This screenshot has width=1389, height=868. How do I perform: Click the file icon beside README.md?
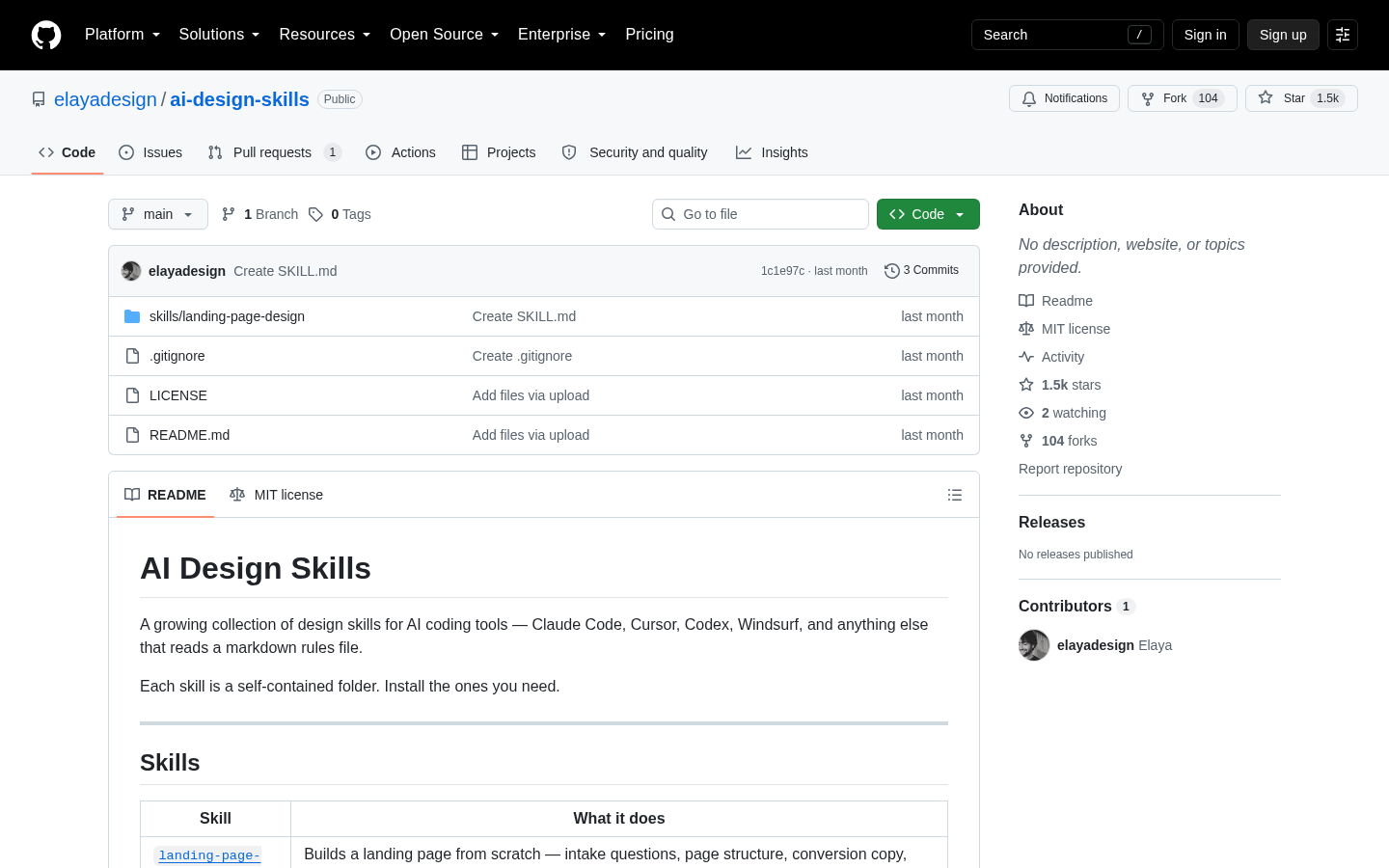tap(132, 435)
